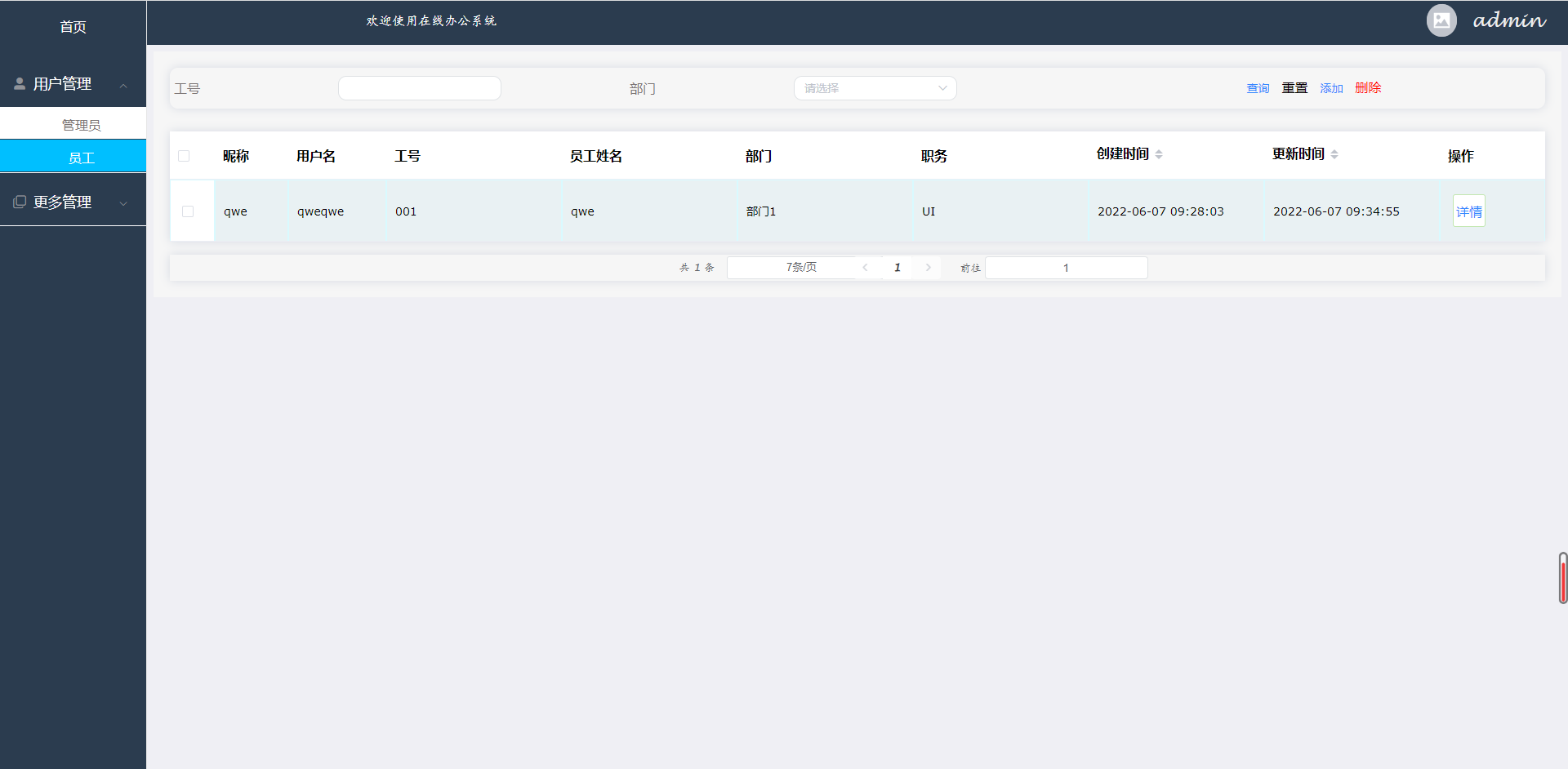
Task: Switch to the 管理员 section
Action: point(82,124)
